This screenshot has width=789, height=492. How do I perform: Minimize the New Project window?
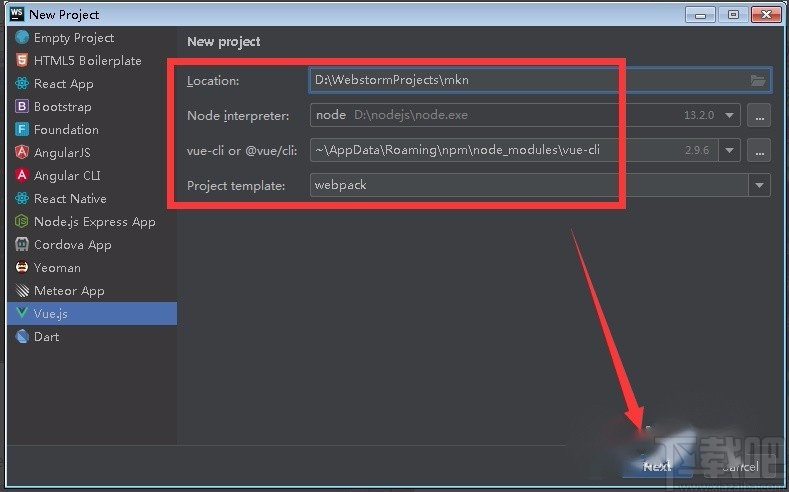tap(700, 15)
